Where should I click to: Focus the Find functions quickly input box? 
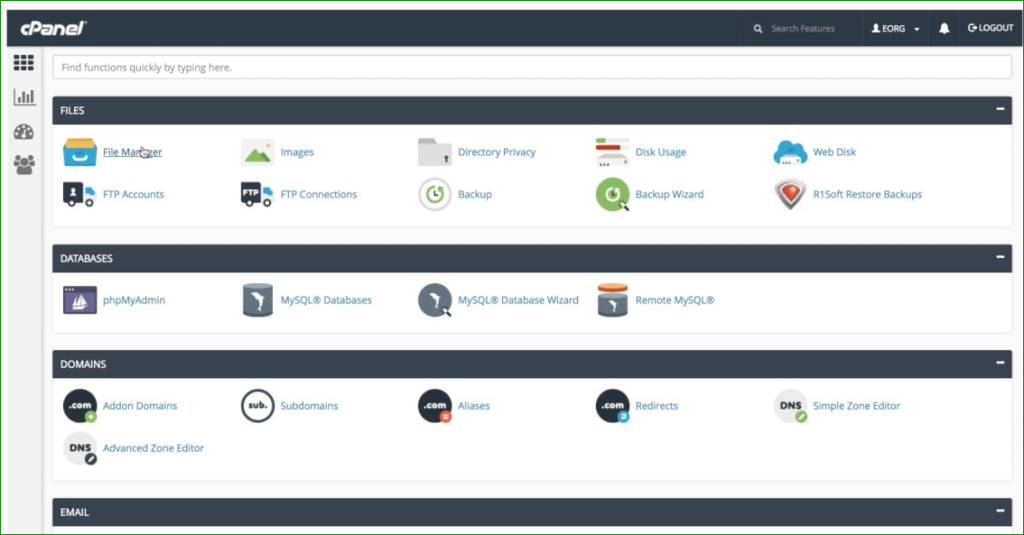pyautogui.click(x=531, y=68)
